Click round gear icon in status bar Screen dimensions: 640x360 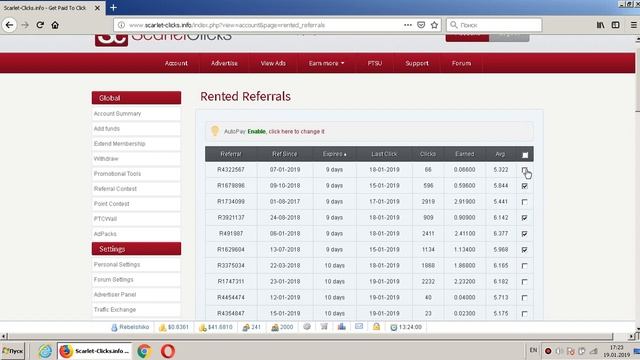coord(307,327)
